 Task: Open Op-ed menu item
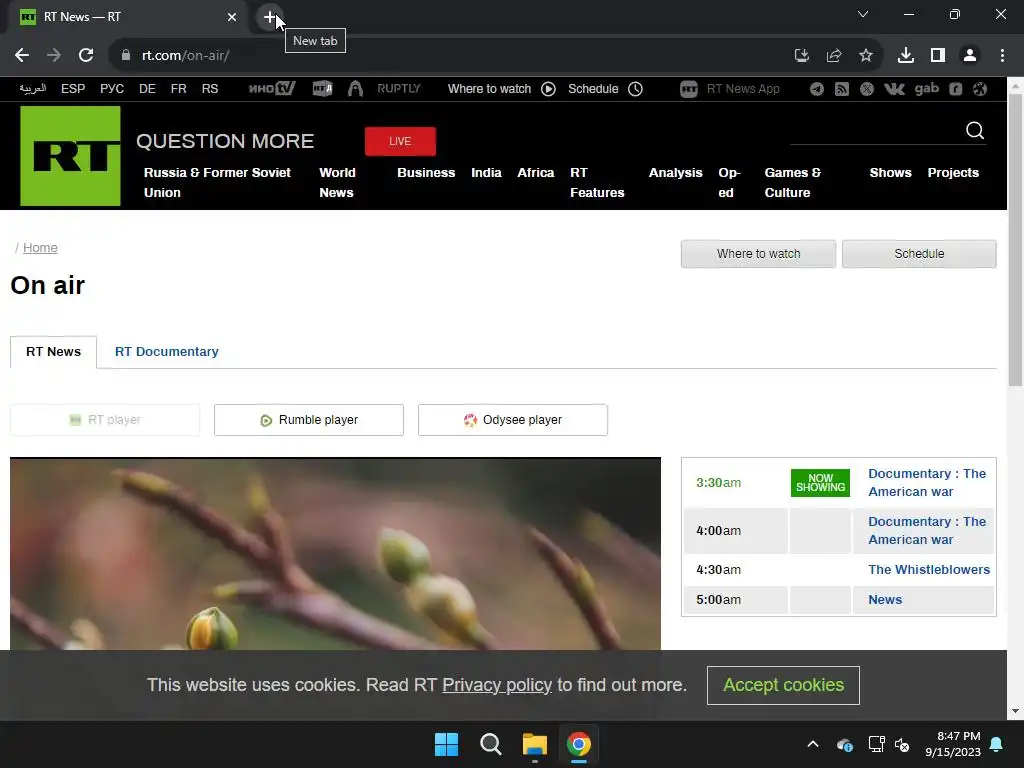[729, 182]
